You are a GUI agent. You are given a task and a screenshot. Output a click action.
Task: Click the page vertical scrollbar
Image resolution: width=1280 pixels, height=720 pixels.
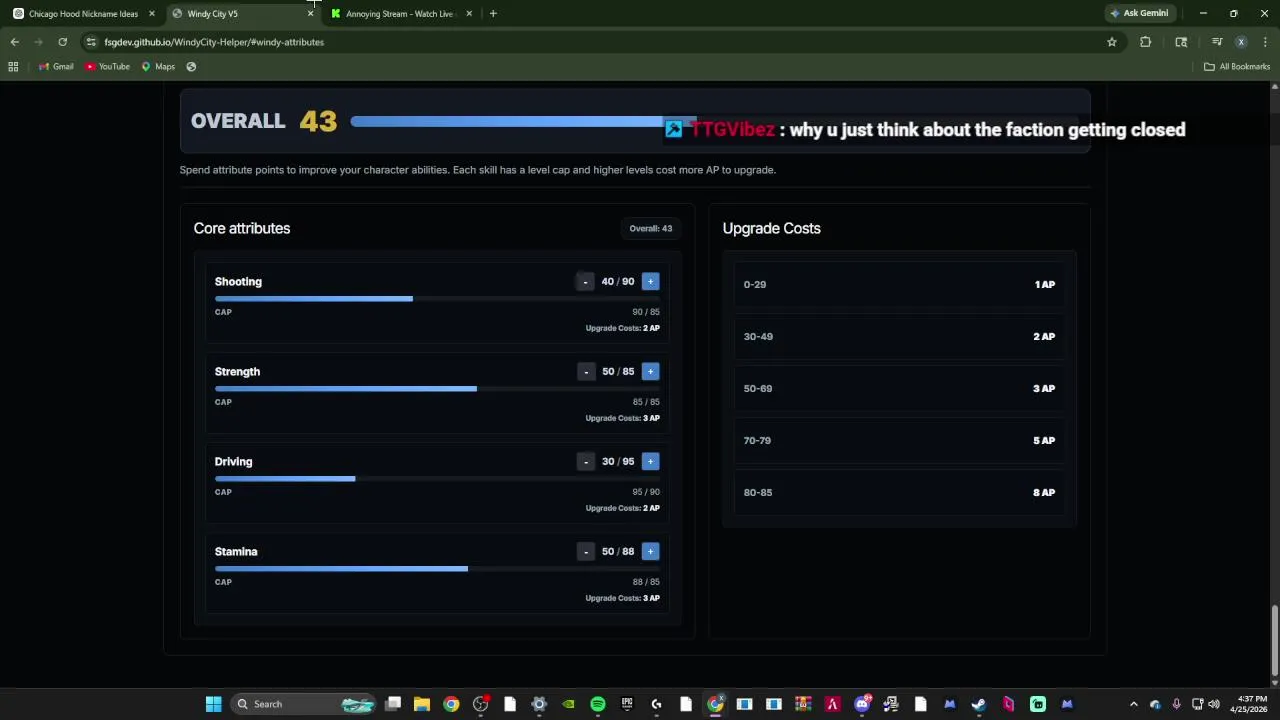(x=1274, y=640)
